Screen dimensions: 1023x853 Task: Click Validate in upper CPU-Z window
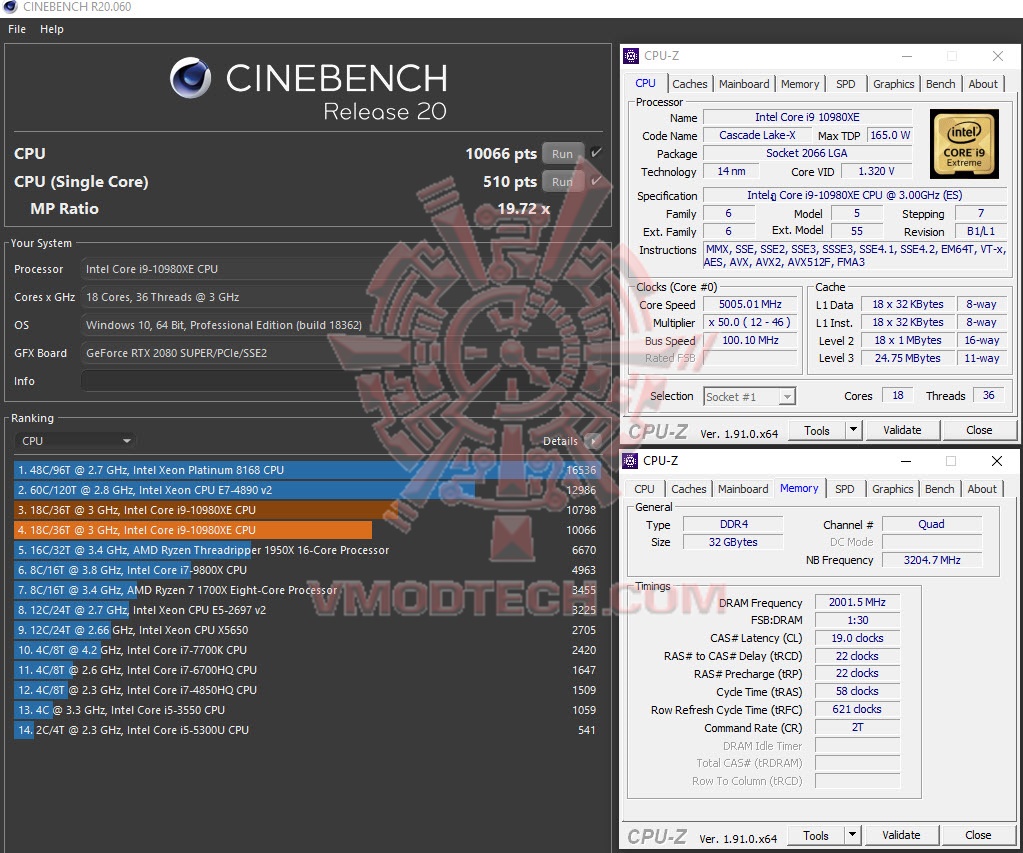point(902,430)
